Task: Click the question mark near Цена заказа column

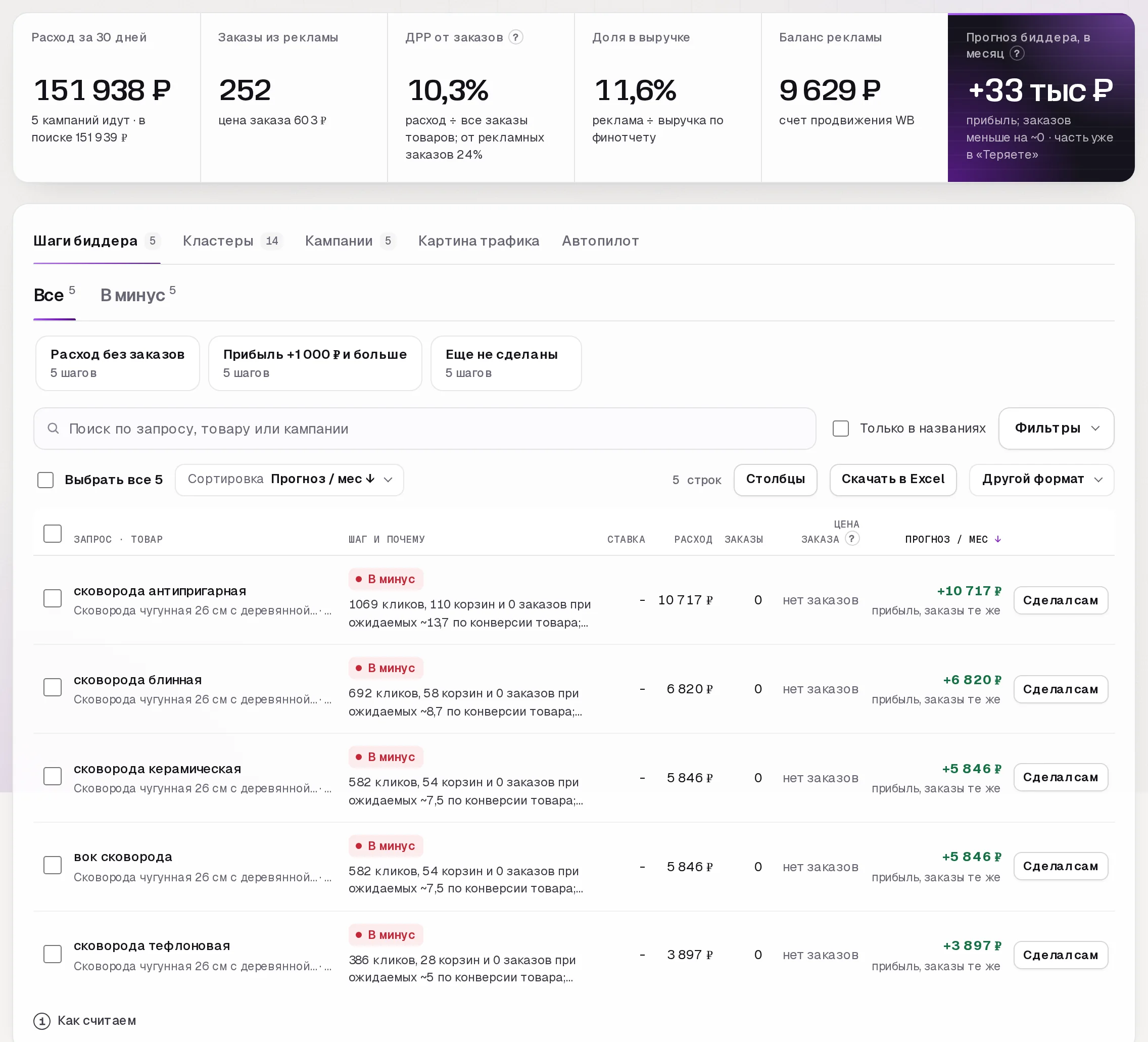Action: coord(852,539)
